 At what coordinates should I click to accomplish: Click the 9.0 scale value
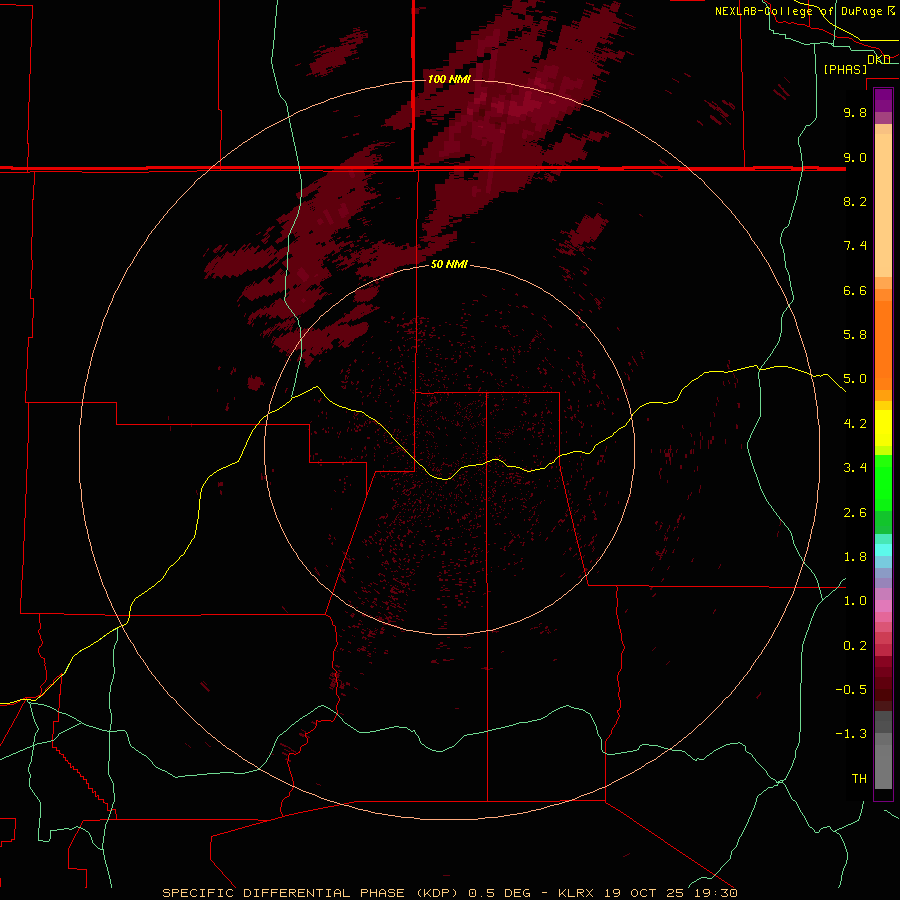[x=855, y=157]
